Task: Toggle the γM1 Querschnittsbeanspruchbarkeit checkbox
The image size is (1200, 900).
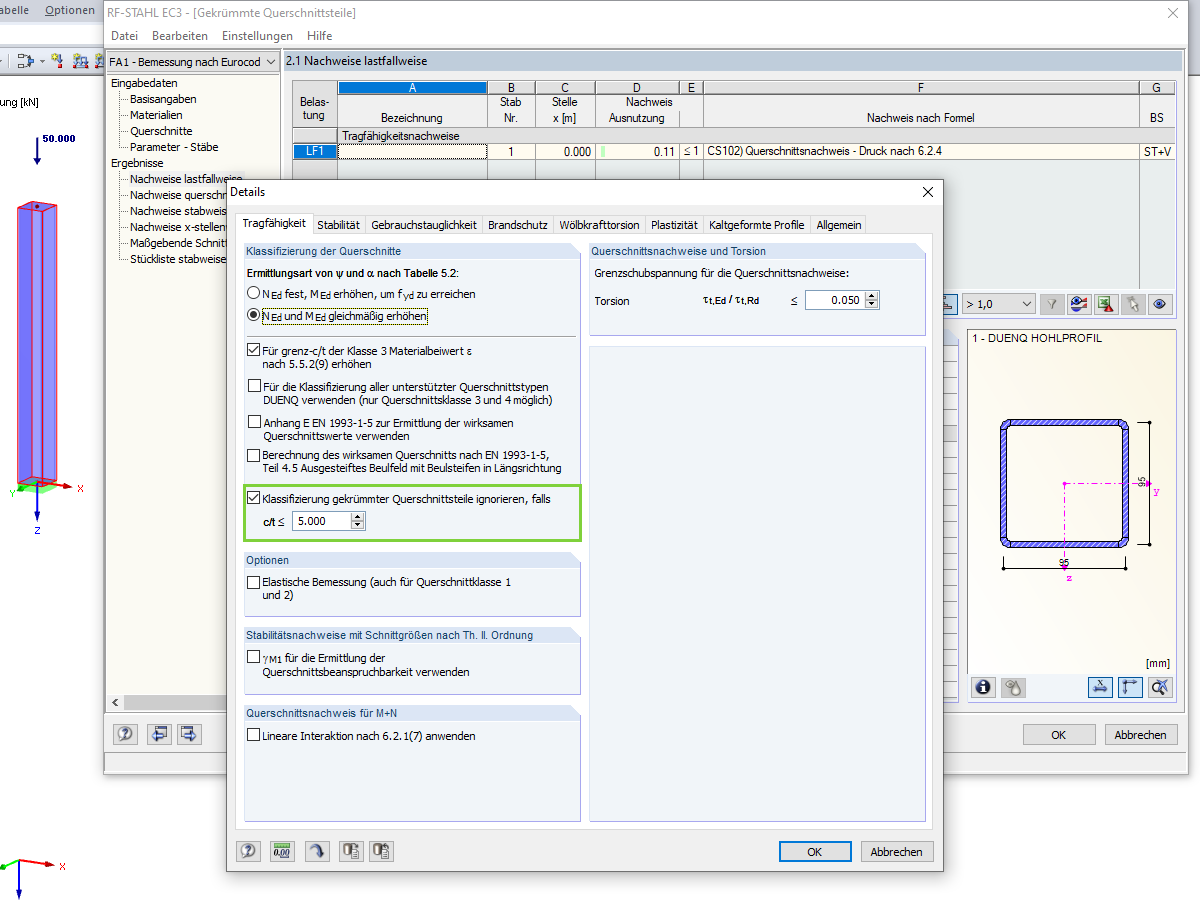Action: (253, 658)
